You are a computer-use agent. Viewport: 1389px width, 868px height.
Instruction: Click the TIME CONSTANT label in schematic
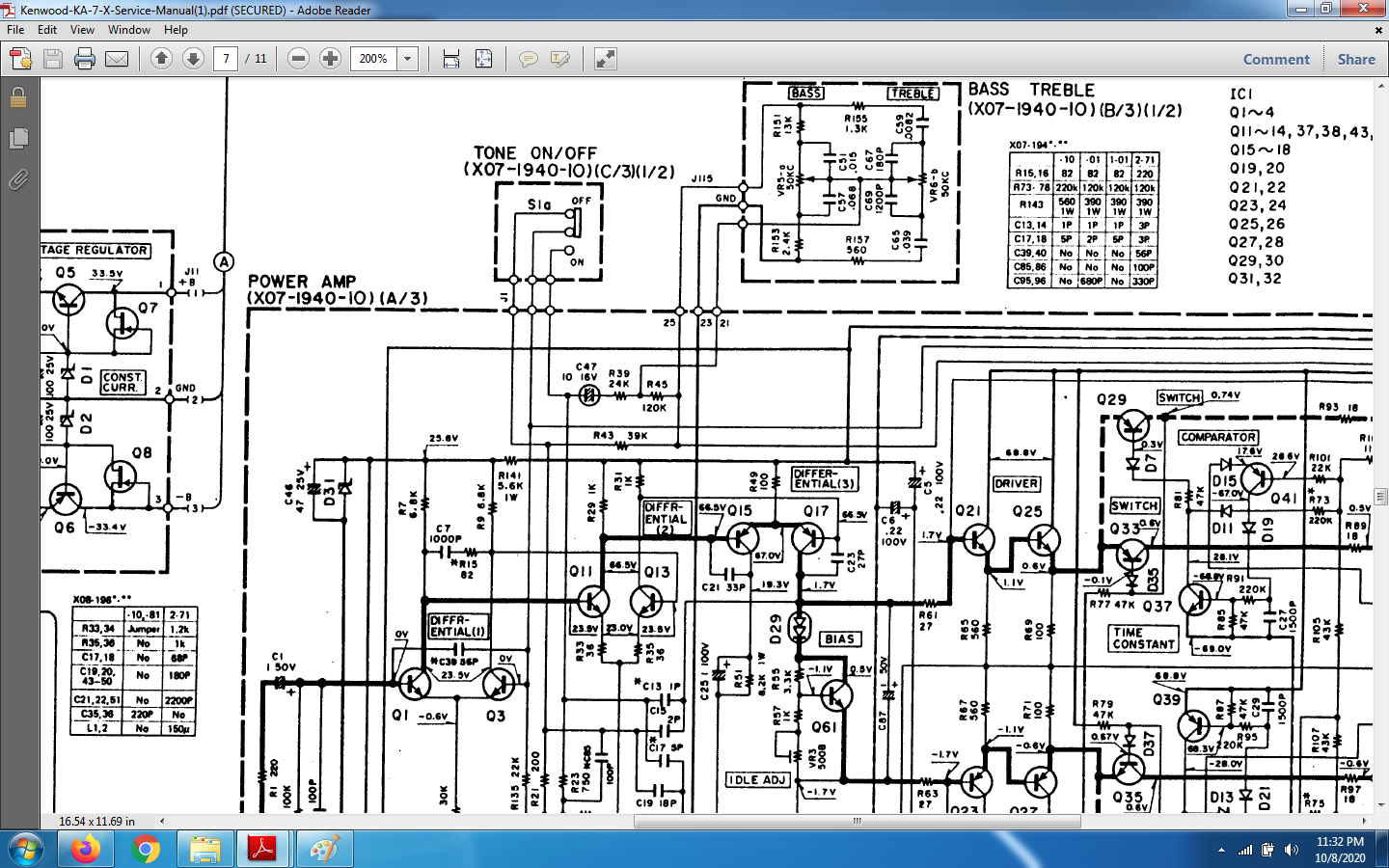click(x=1144, y=638)
